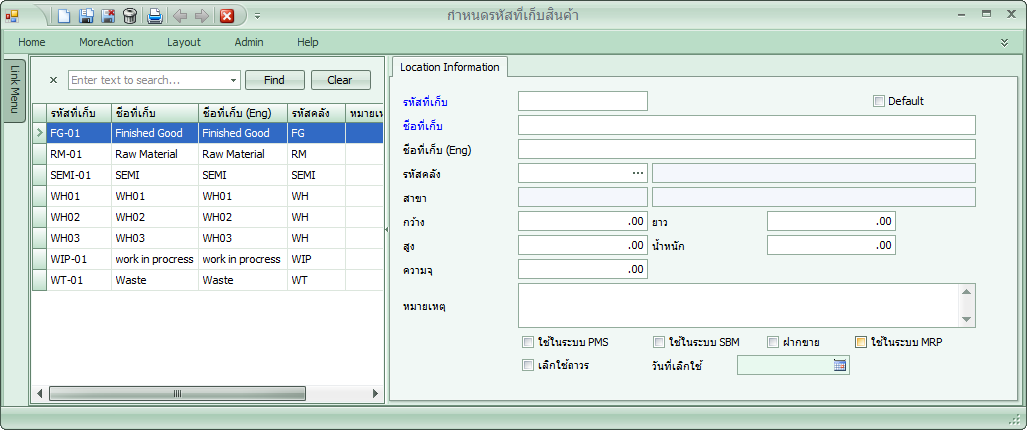Open the MoreAction menu
Screen dimensions: 1027x430
[x=106, y=42]
